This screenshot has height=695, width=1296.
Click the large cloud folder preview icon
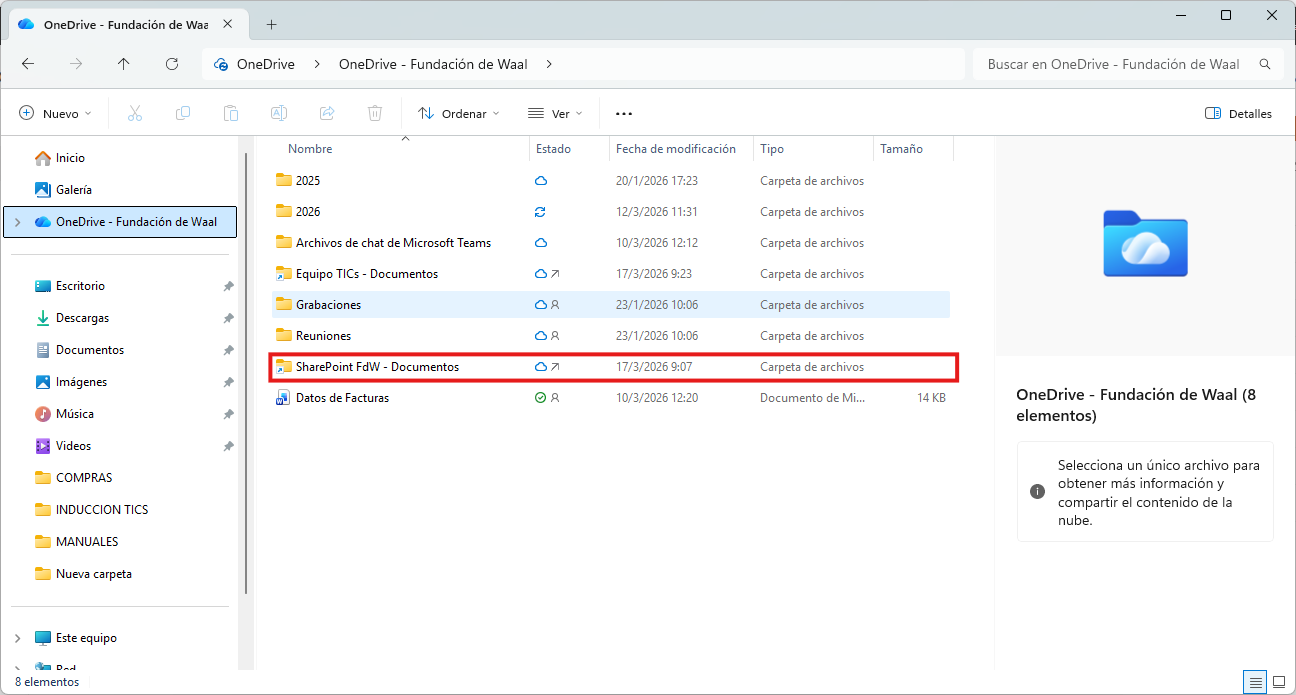(x=1145, y=243)
